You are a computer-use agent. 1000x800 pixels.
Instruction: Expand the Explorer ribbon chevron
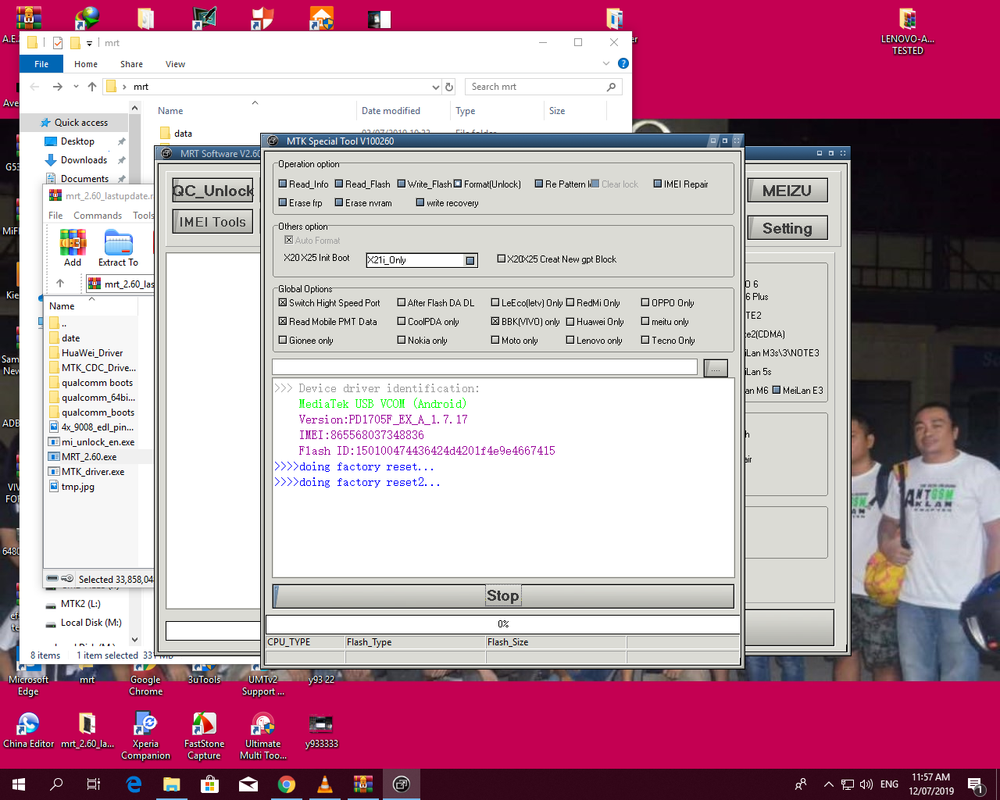pos(606,64)
